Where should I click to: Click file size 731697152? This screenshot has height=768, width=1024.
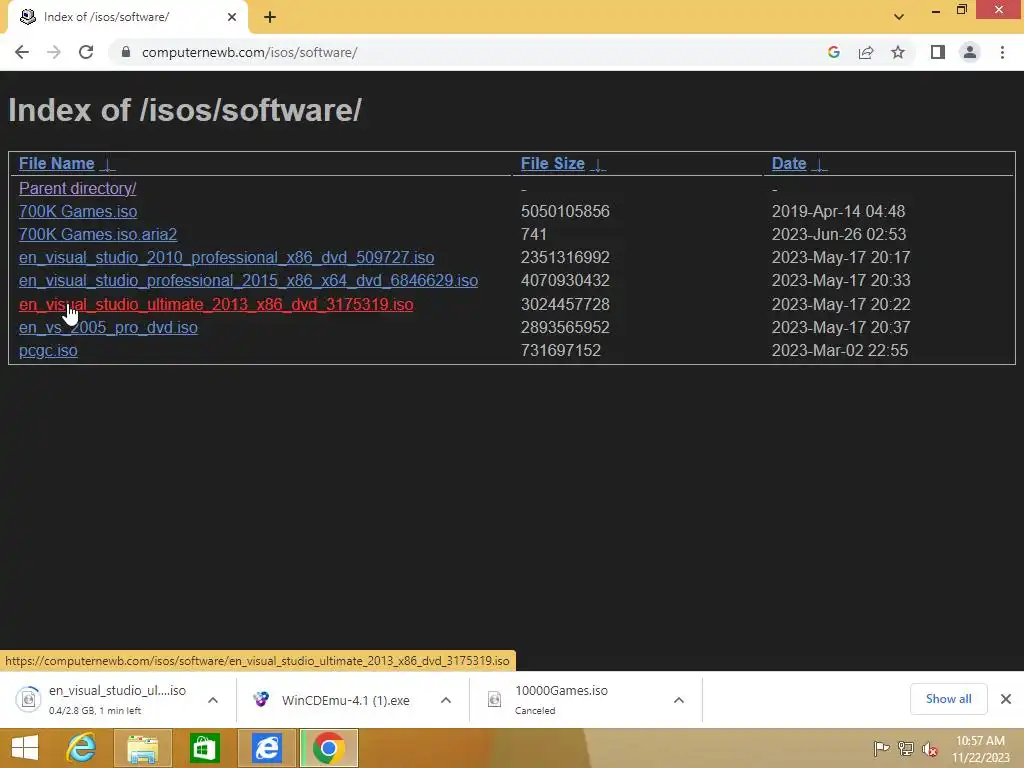(x=560, y=350)
